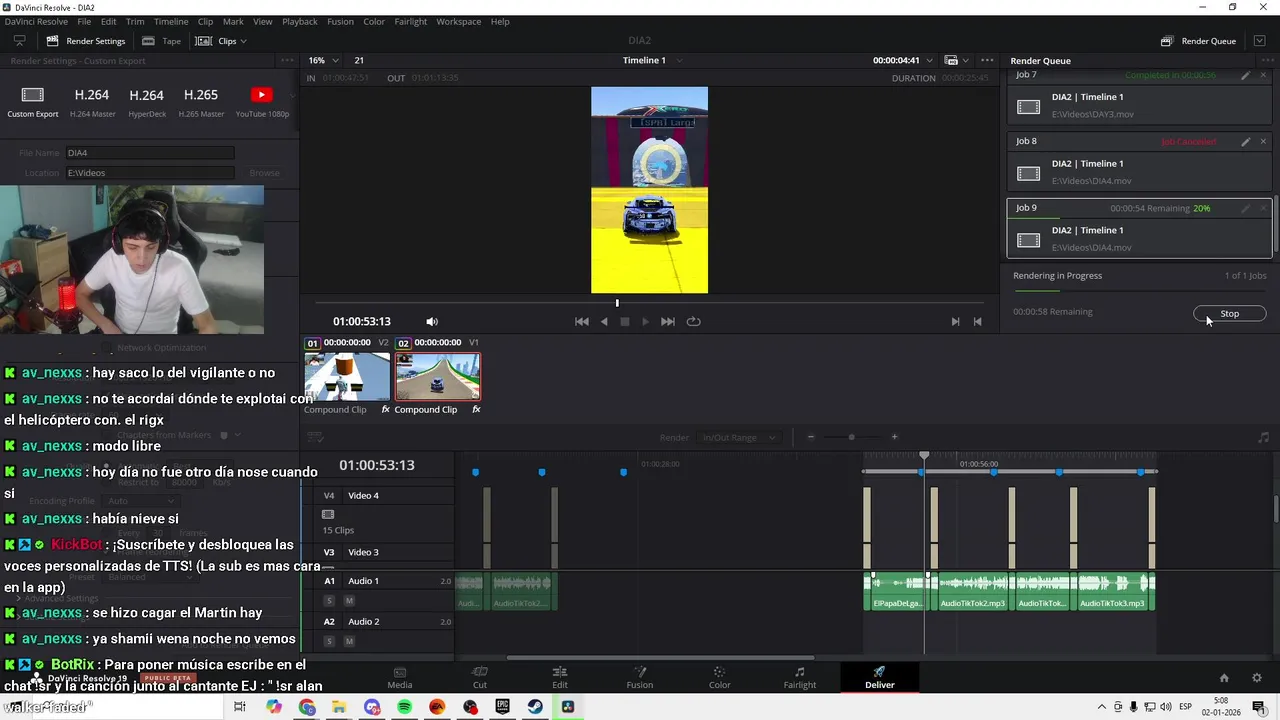Toggle the Tape panel
This screenshot has height=720, width=1280.
click(x=162, y=41)
